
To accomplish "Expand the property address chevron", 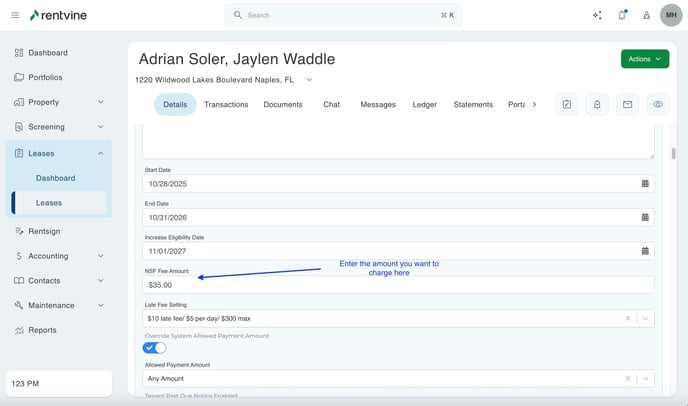I will 309,80.
